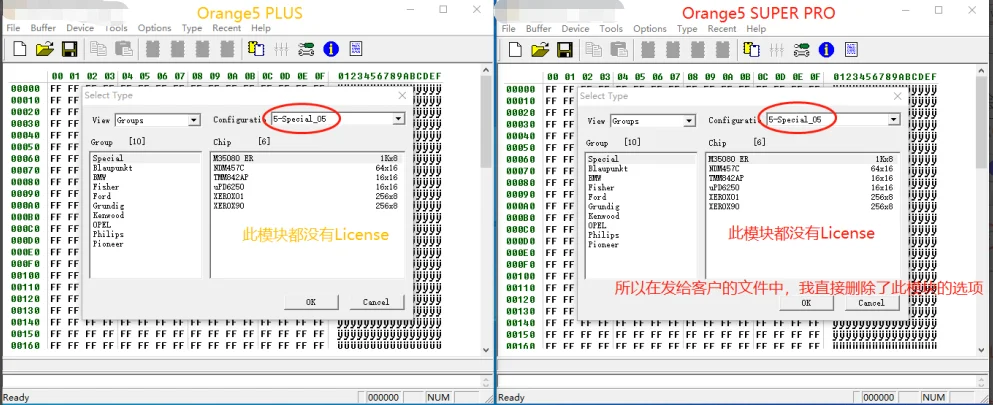The width and height of the screenshot is (993, 405).
Task: Open Options menu in Orange5 PLUS
Action: coord(155,28)
